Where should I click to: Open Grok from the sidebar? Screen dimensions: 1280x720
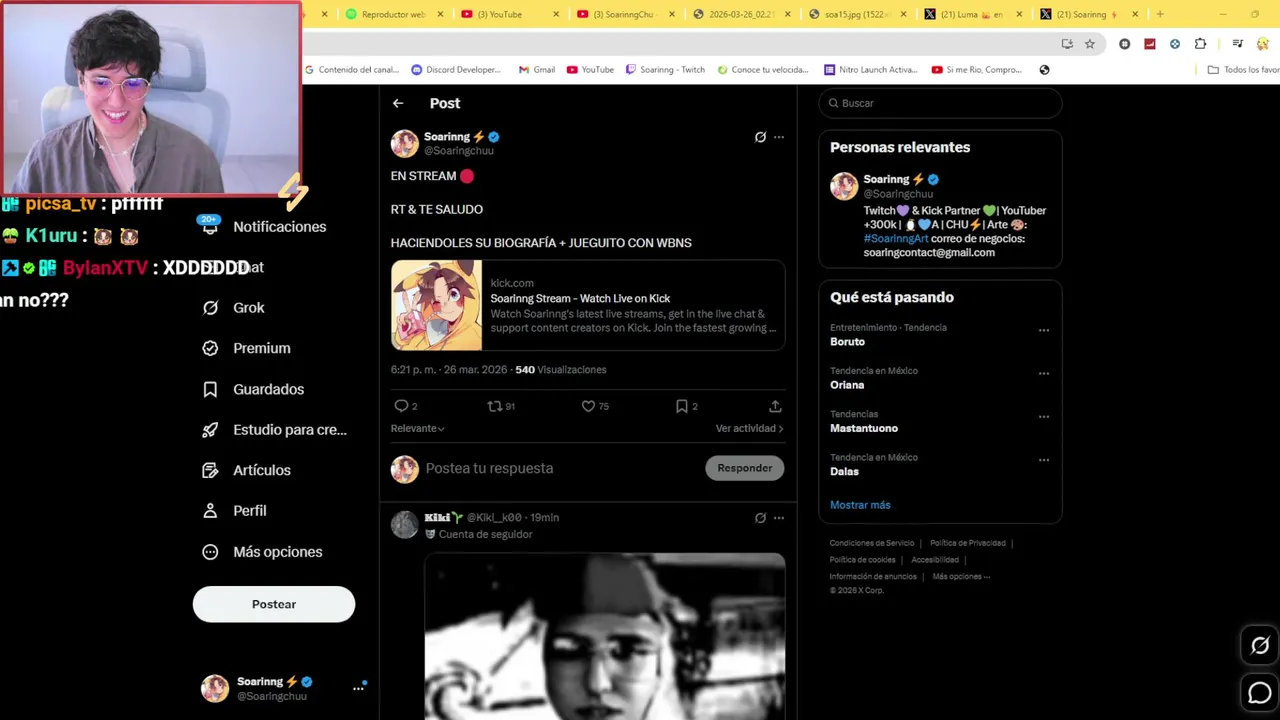(x=234, y=308)
